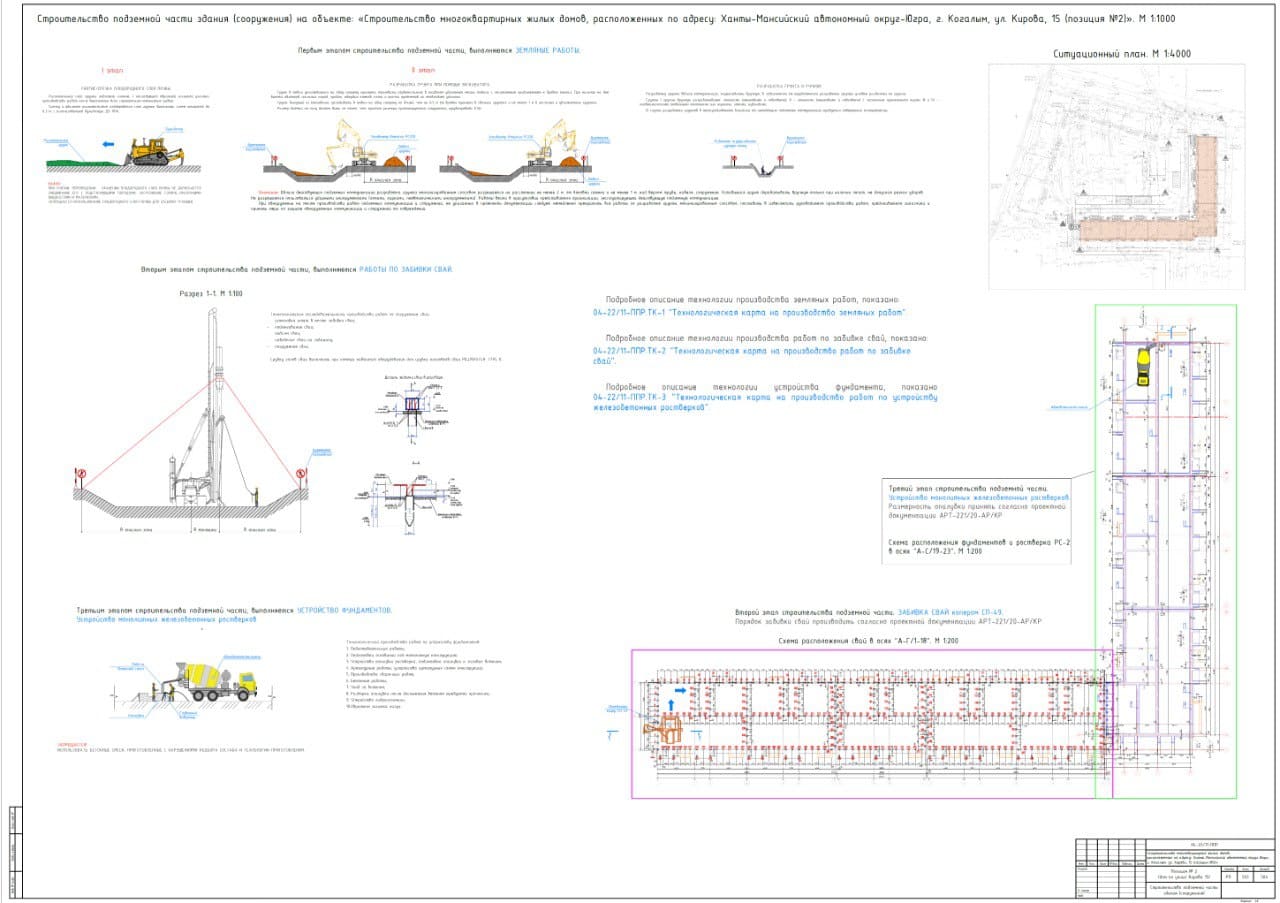Click the yellow concrete mixer truck
The image size is (1280, 903).
[217, 679]
